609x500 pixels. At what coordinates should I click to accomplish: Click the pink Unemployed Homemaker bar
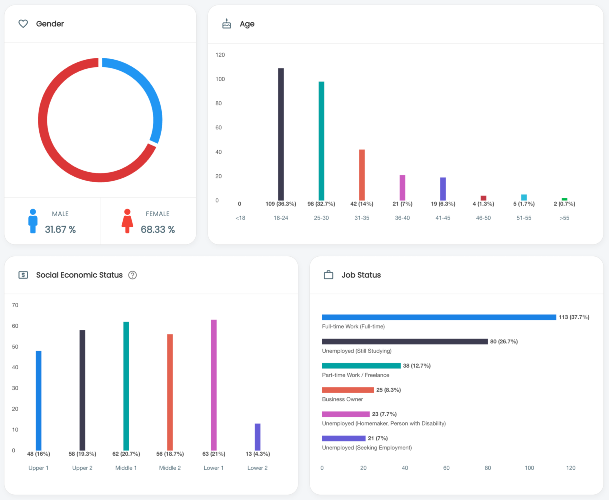click(346, 414)
